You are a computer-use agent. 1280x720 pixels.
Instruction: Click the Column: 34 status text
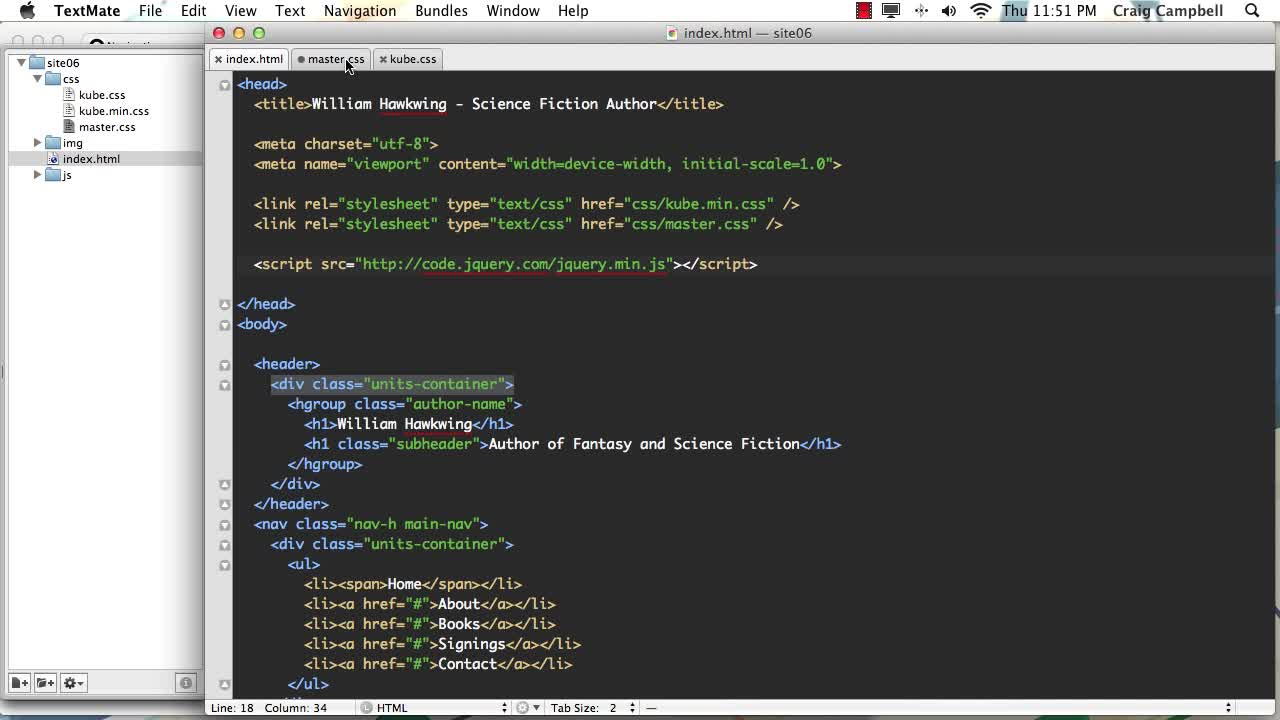295,708
